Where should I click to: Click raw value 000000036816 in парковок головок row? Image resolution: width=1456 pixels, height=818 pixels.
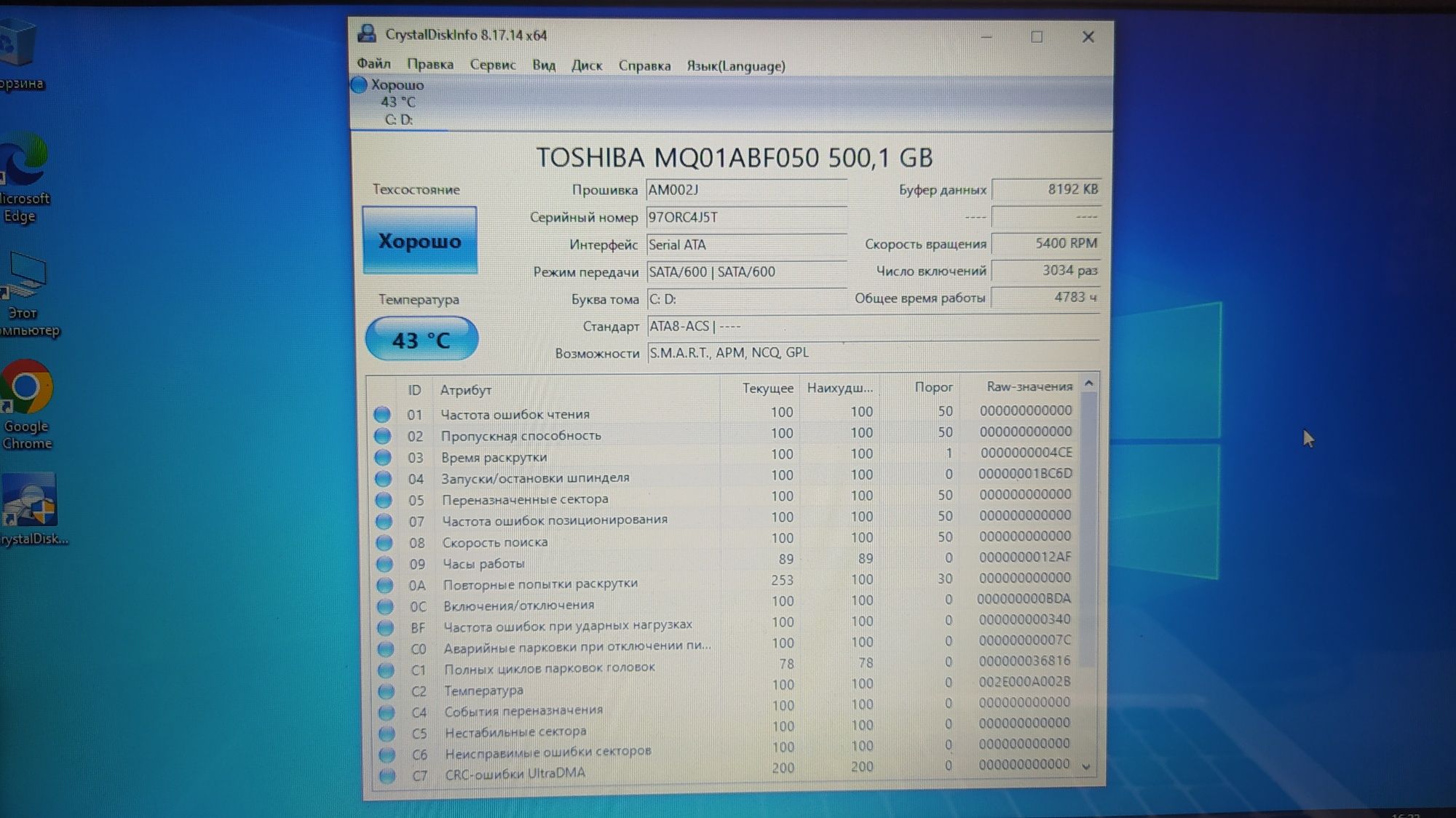[x=1024, y=661]
